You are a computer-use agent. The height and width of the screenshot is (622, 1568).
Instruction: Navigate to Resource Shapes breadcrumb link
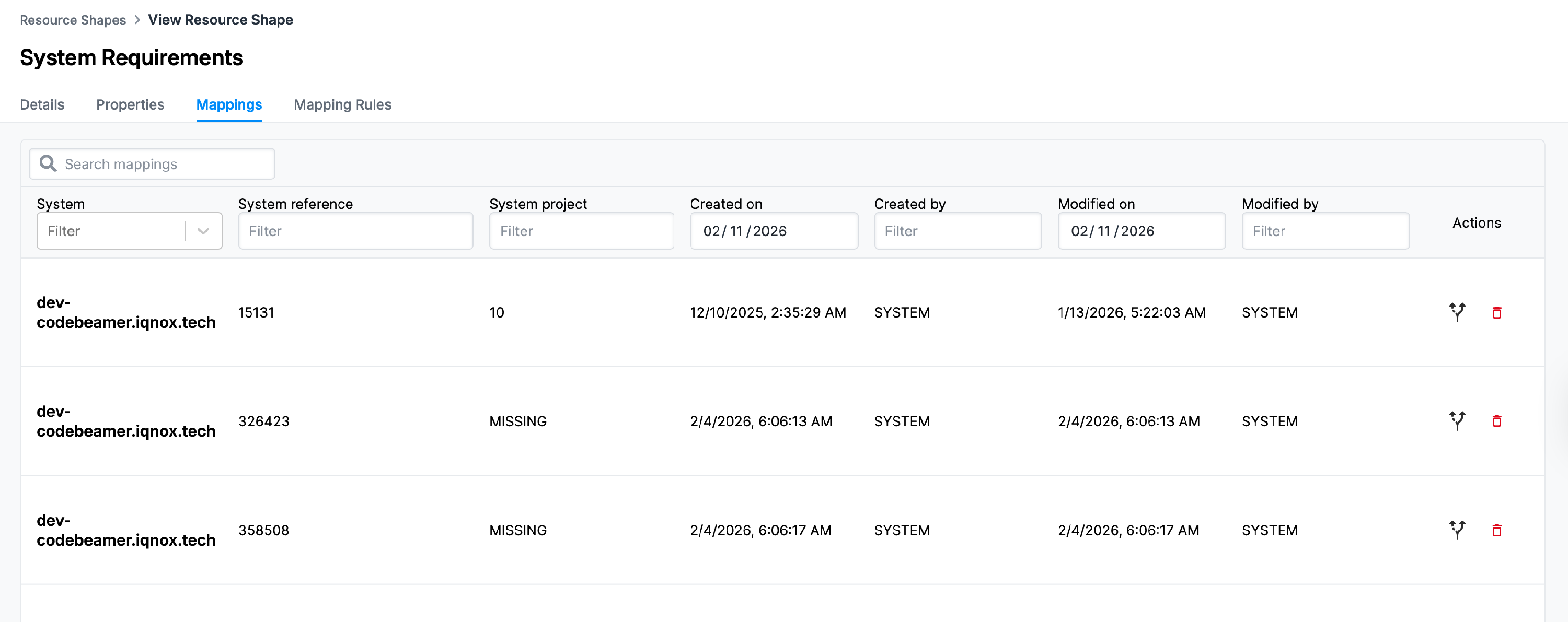pyautogui.click(x=73, y=20)
